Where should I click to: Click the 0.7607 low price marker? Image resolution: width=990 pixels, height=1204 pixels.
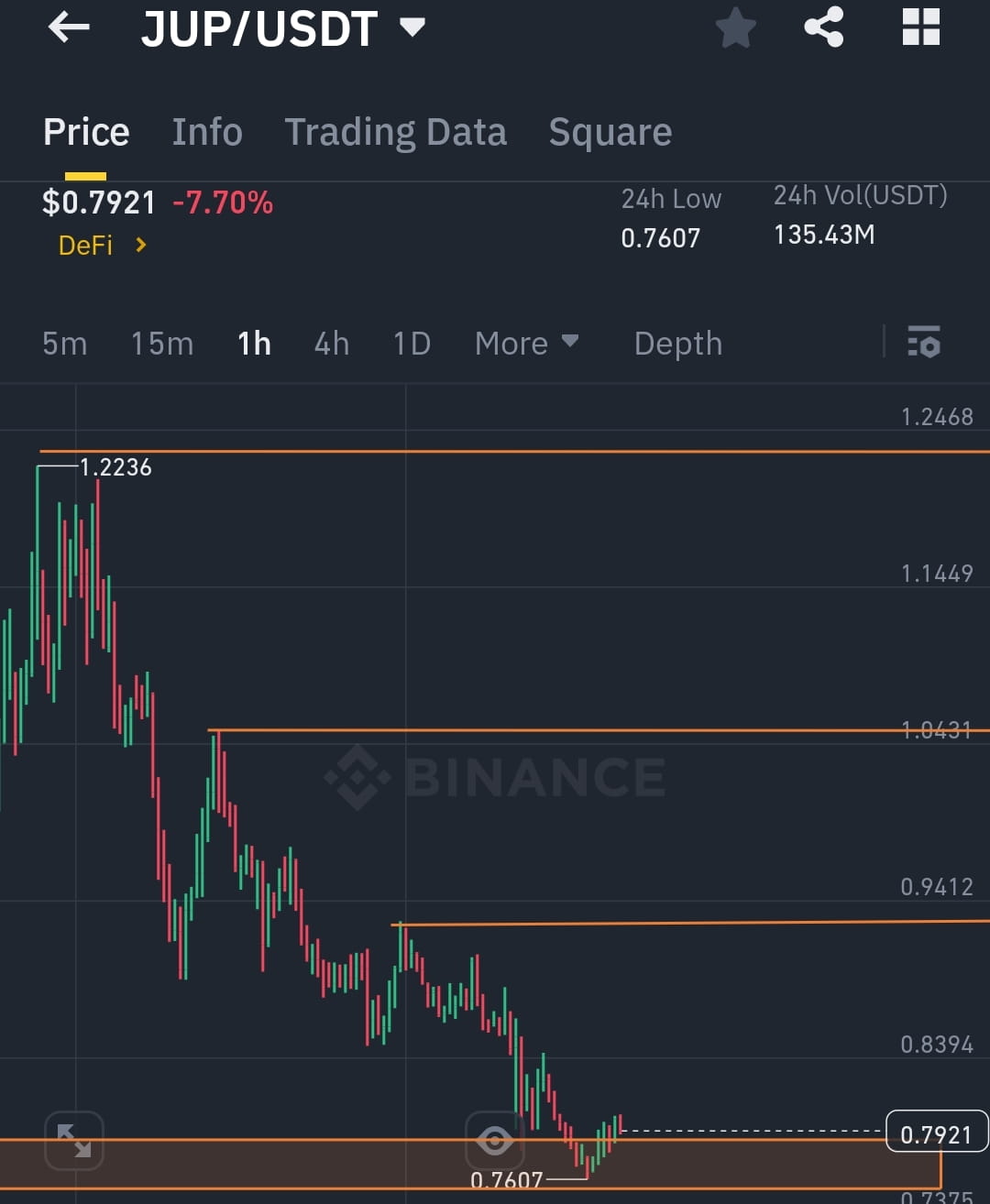point(507,1180)
